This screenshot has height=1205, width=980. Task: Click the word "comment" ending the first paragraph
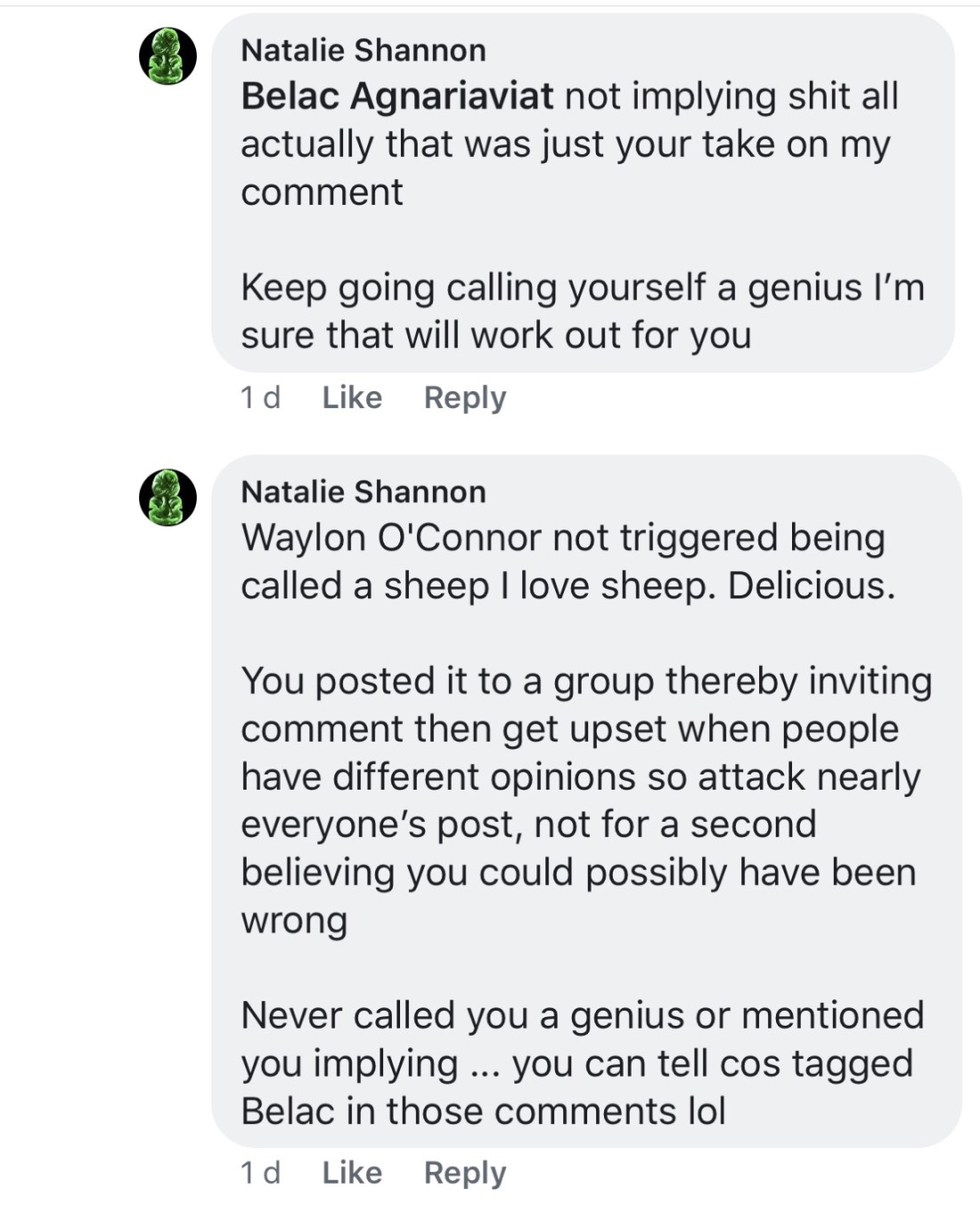pyautogui.click(x=322, y=193)
